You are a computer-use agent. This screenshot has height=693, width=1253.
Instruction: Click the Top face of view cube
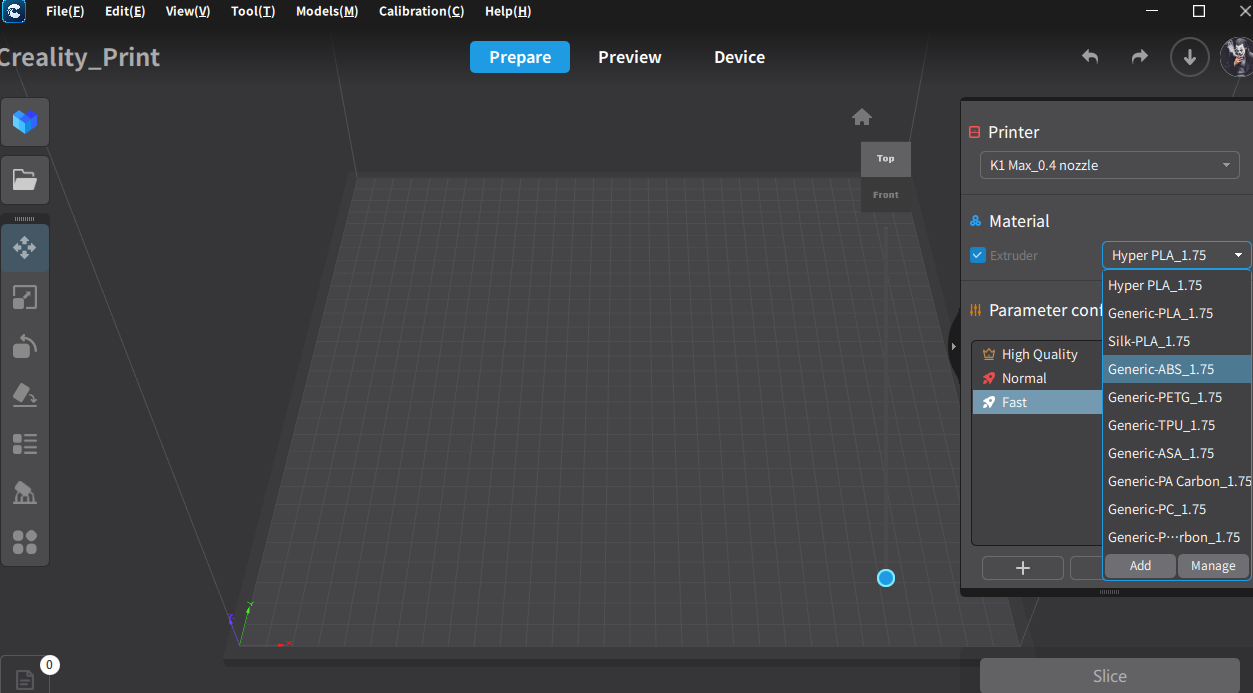click(x=886, y=159)
